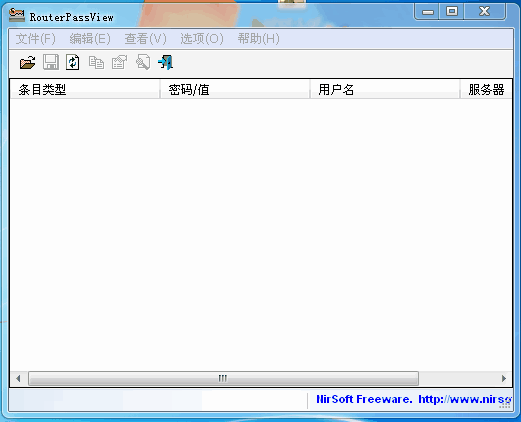Open the Properties toolbar icon

click(x=119, y=62)
